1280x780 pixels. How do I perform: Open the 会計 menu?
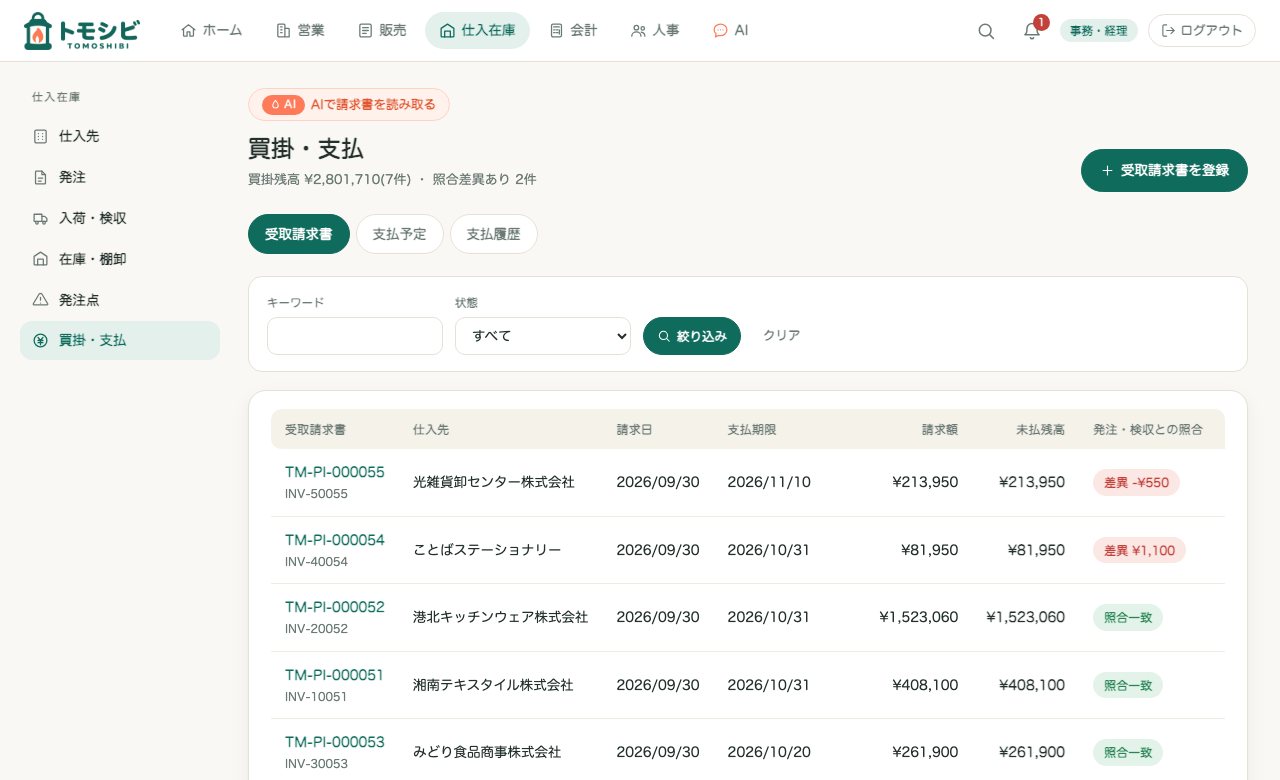pyautogui.click(x=573, y=30)
